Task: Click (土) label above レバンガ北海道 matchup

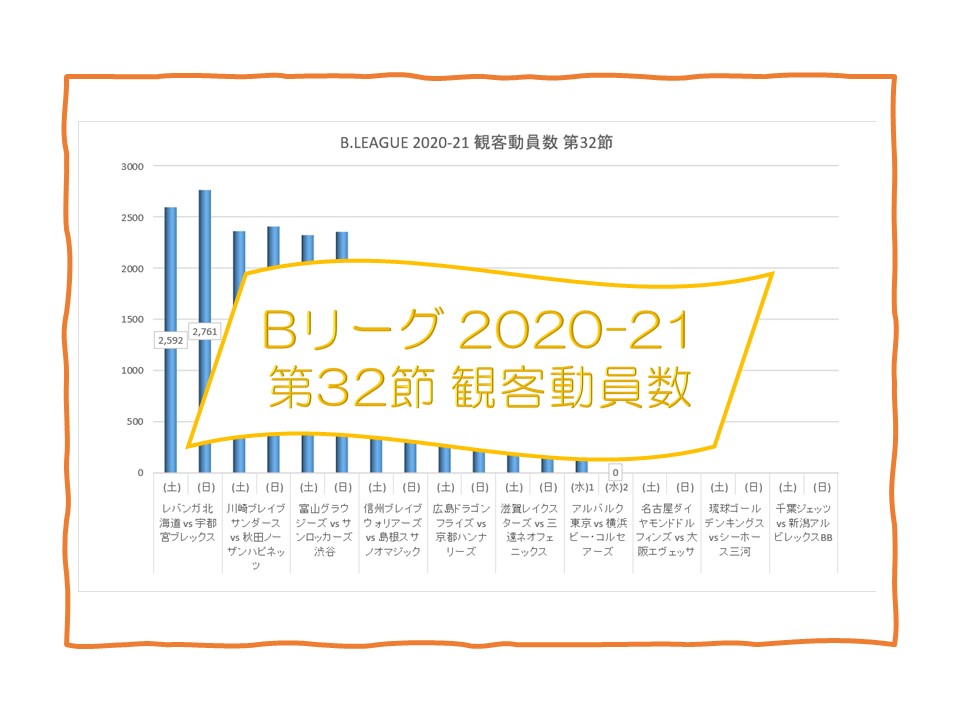Action: 171,487
